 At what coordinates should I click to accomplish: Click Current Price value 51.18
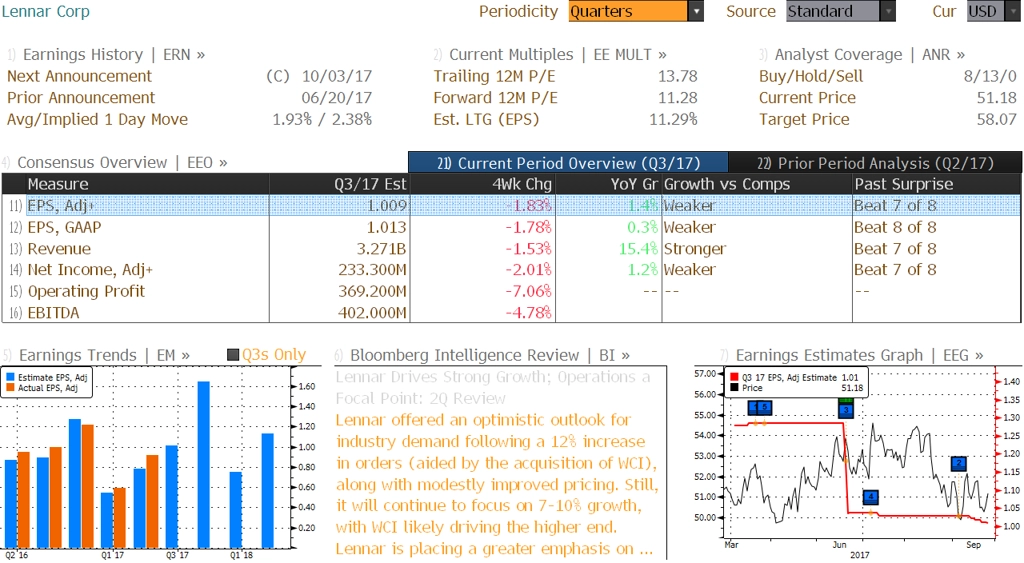pyautogui.click(x=997, y=98)
